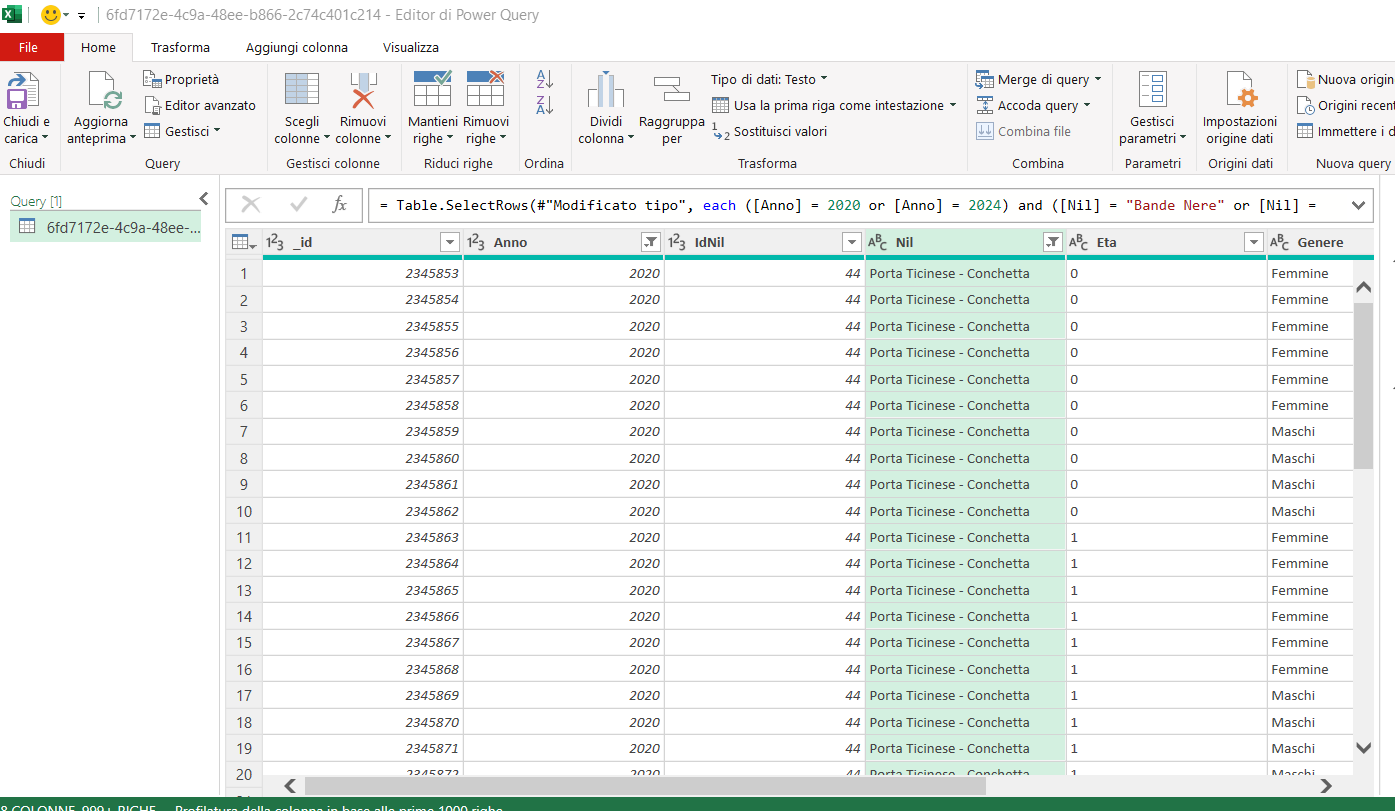The height and width of the screenshot is (811, 1395).
Task: Click the Raggruppa per icon
Action: click(x=671, y=92)
